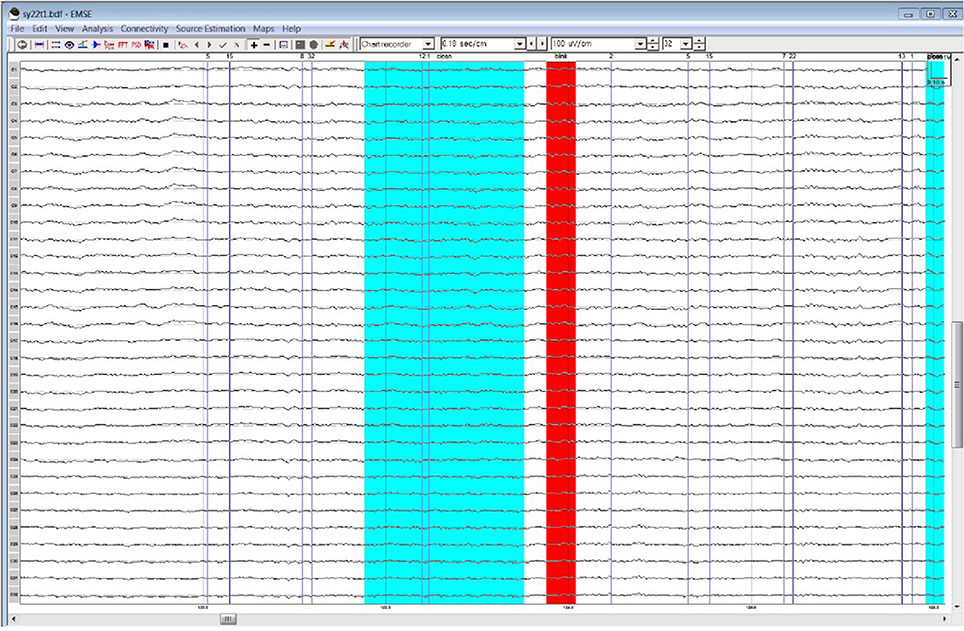This screenshot has height=631, width=964.
Task: Click left arrow beside the sec/cm dropdown
Action: pos(532,44)
